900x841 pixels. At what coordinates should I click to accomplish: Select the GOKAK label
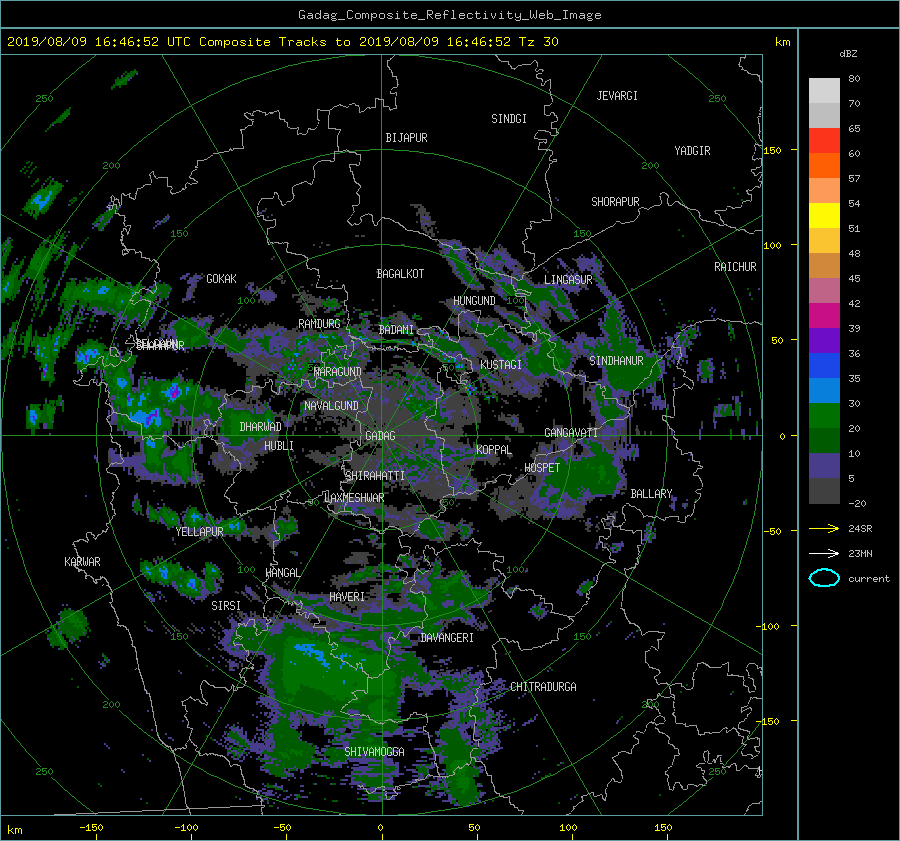tap(222, 279)
